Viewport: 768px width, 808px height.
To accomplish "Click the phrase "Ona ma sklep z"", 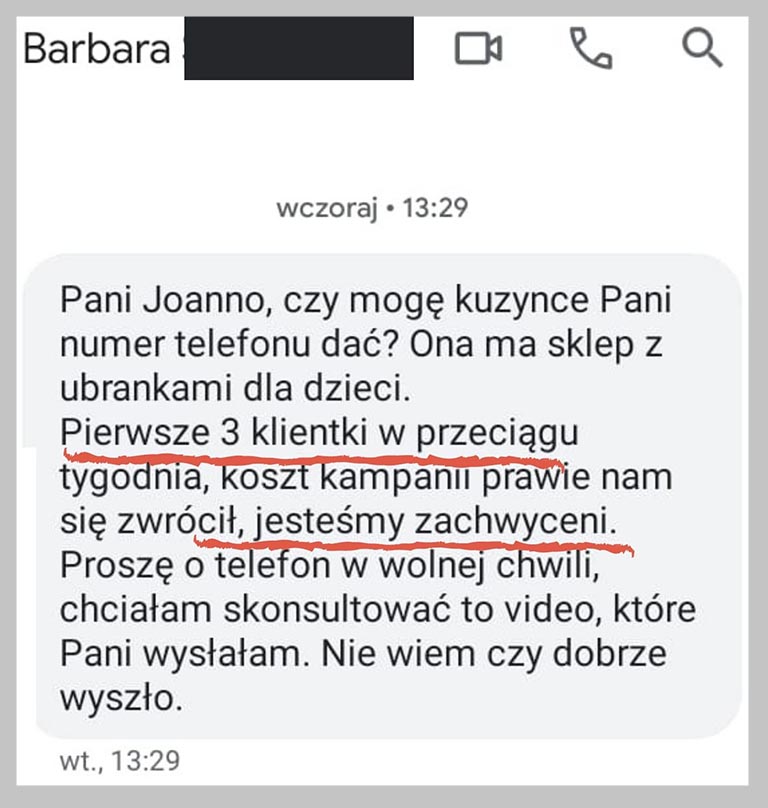I will point(536,344).
